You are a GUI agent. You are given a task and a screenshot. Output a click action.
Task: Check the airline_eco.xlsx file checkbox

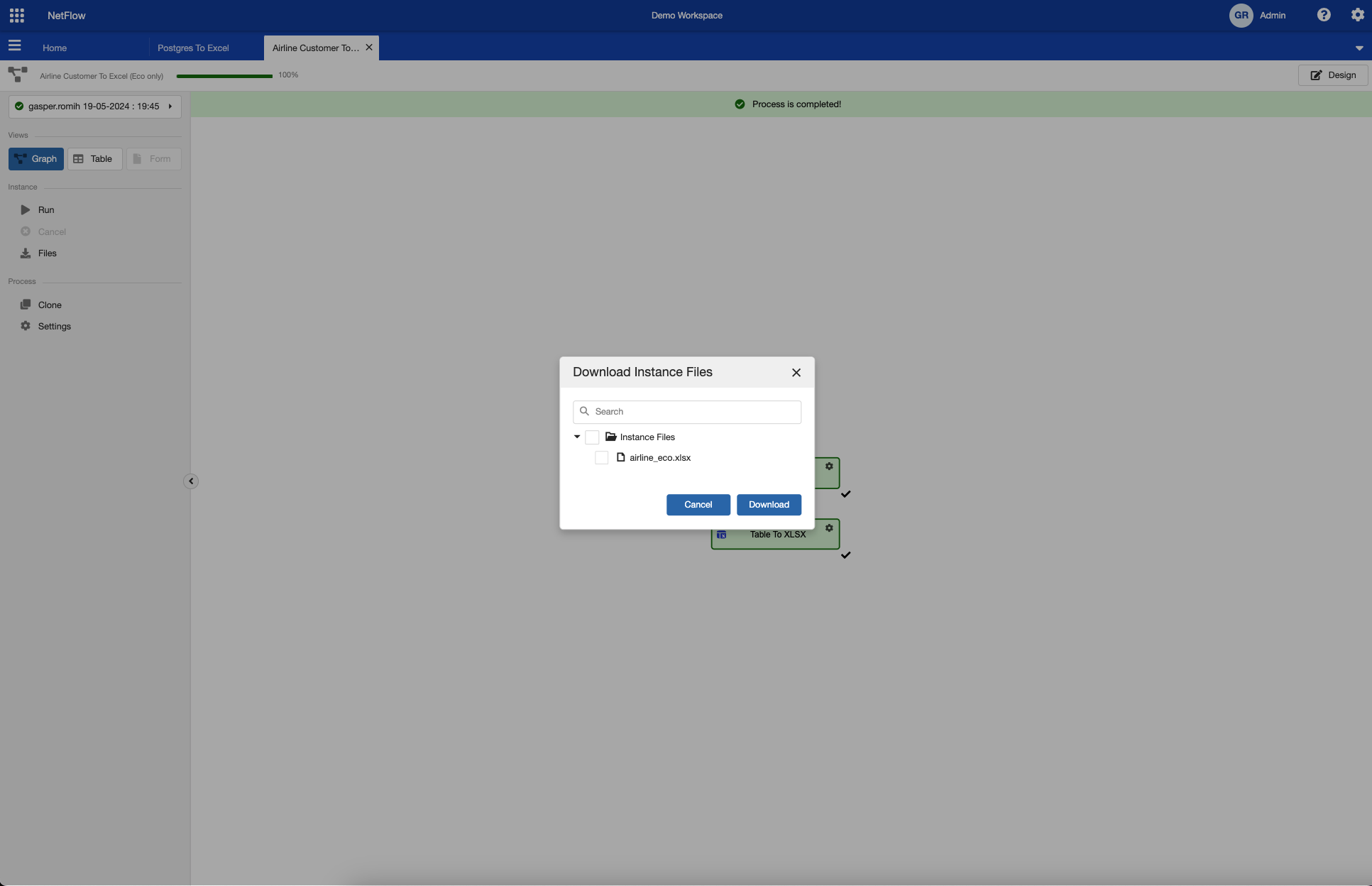point(602,458)
